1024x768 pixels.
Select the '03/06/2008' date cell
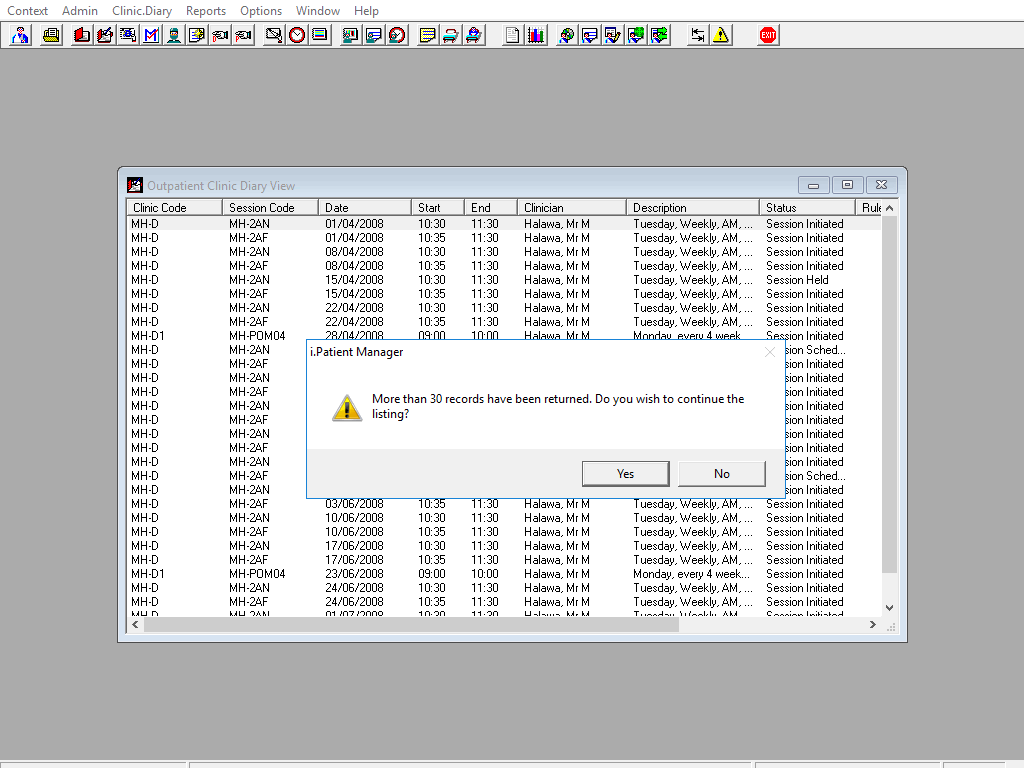[x=355, y=504]
